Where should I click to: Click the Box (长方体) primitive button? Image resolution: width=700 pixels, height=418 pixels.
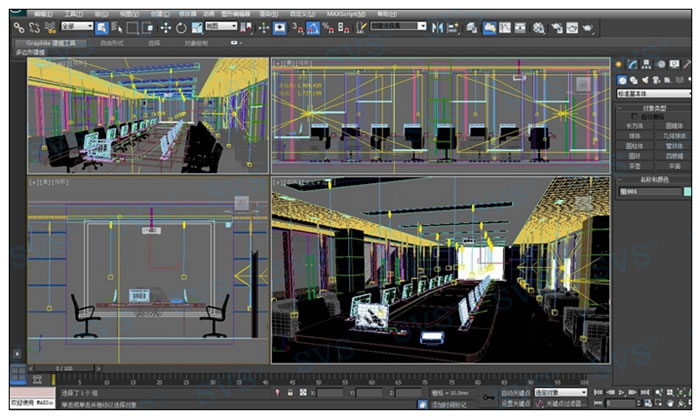[x=635, y=126]
